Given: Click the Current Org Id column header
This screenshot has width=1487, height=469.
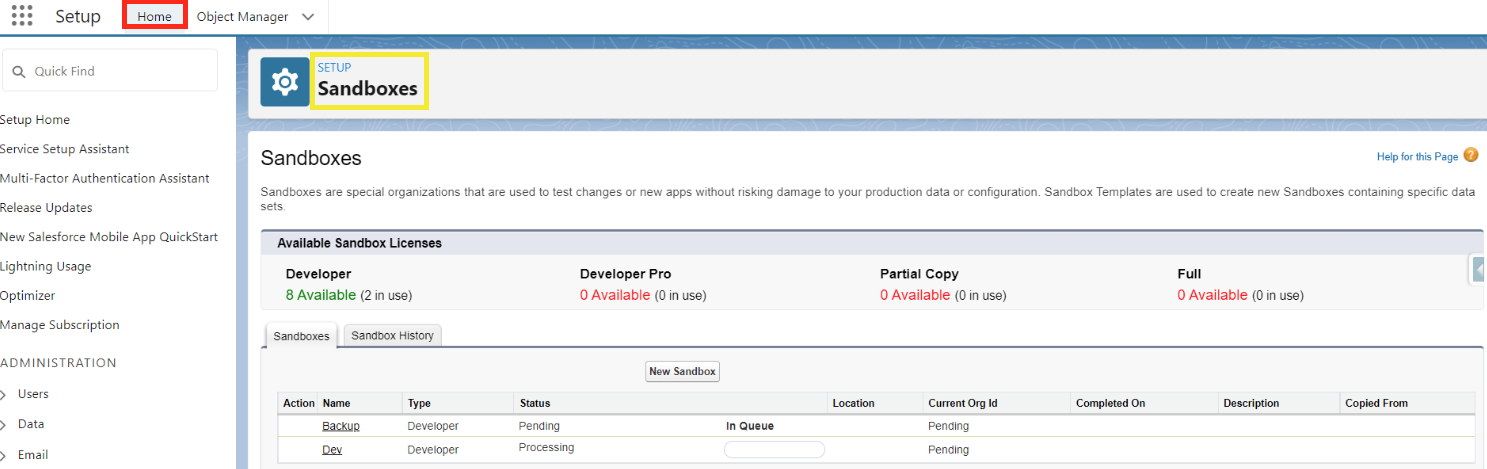Looking at the screenshot, I should click(x=963, y=403).
